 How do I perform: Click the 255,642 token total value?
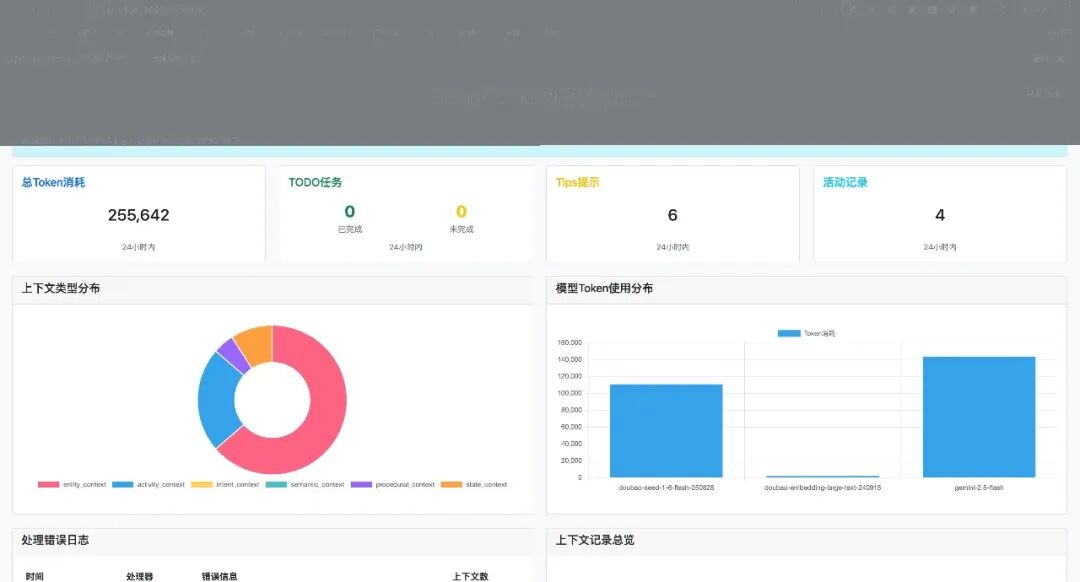[x=138, y=215]
